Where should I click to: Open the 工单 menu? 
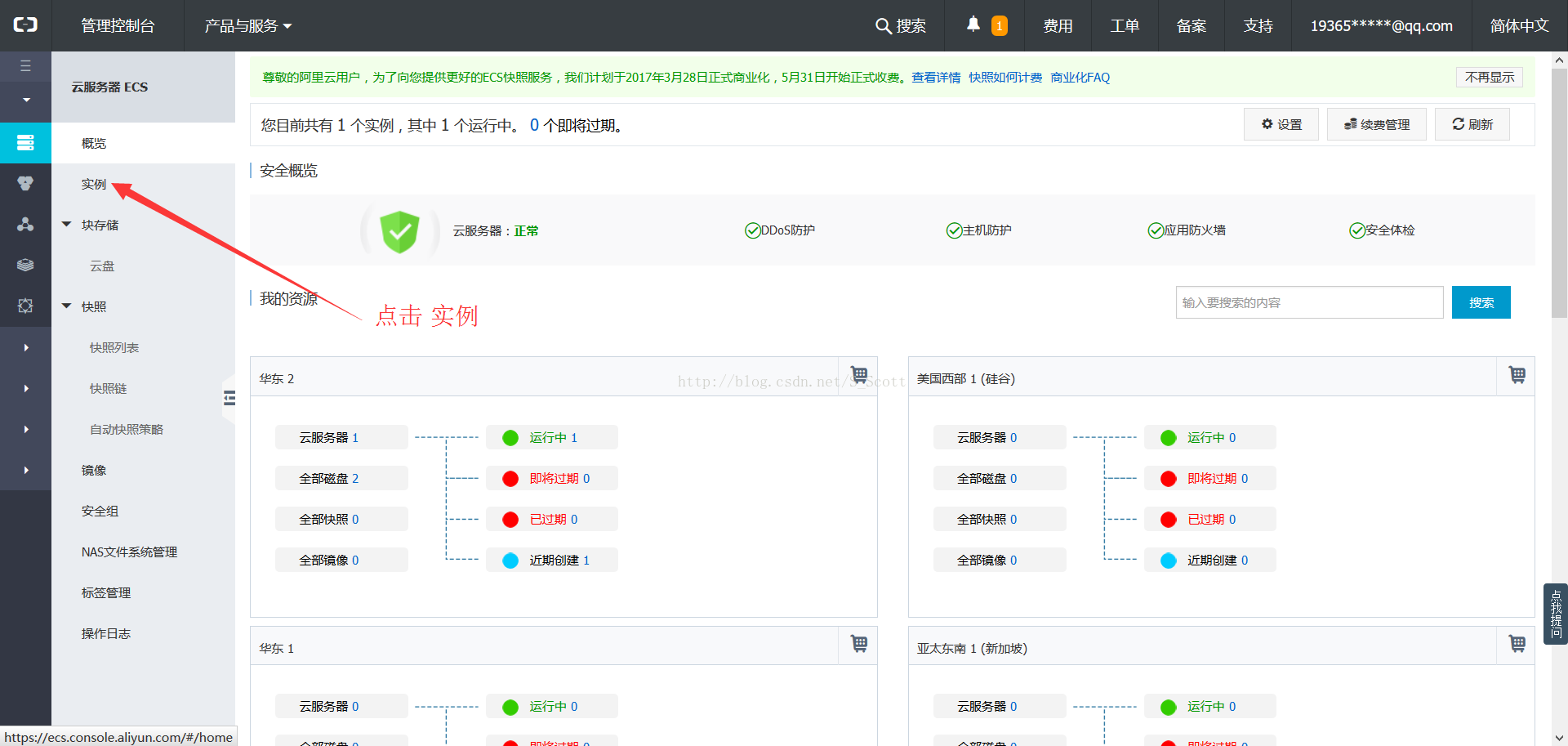point(1125,26)
